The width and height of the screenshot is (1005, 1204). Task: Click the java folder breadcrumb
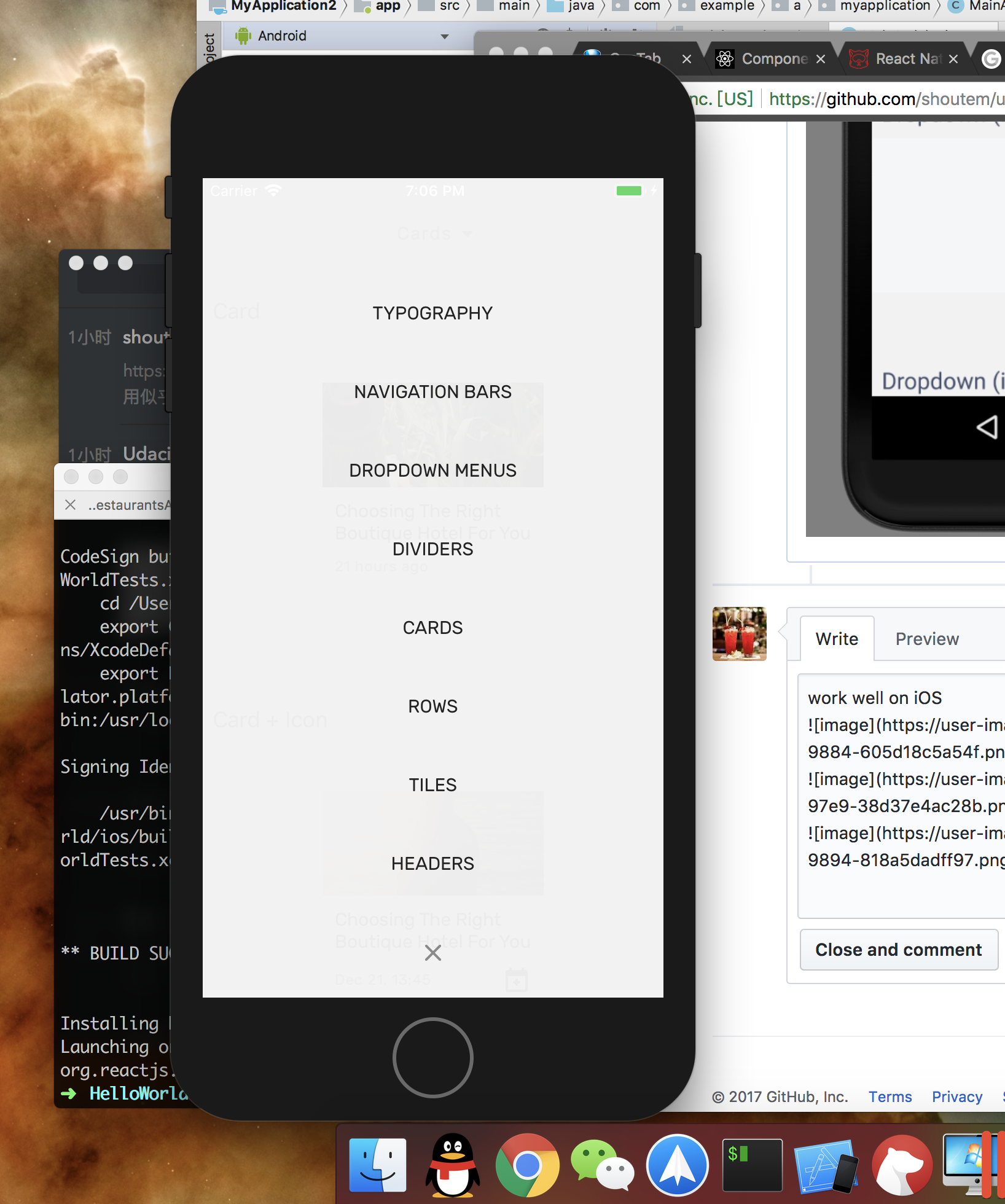pos(571,6)
